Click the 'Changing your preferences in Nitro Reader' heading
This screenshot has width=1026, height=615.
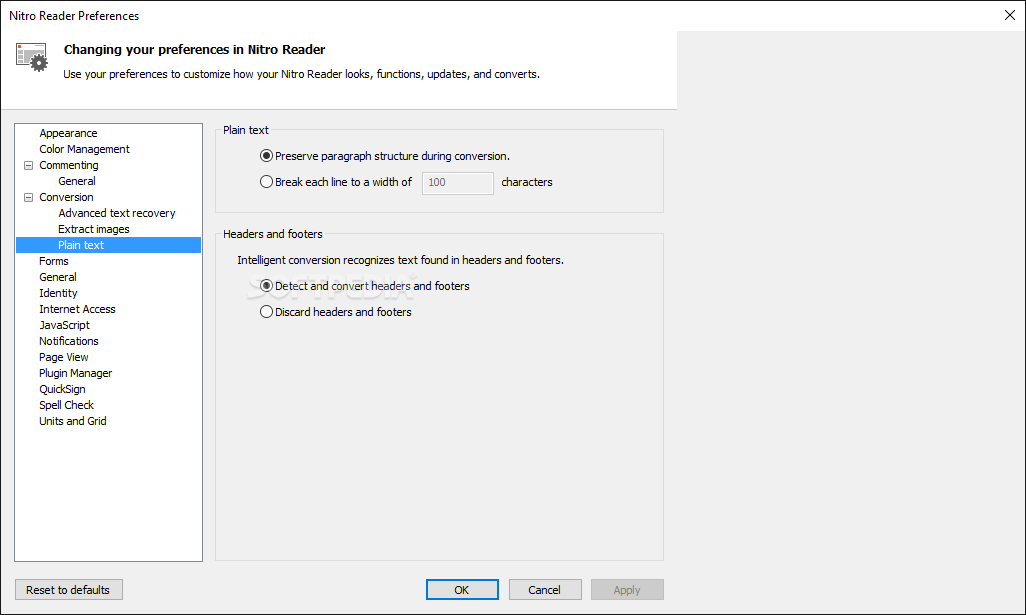194,50
